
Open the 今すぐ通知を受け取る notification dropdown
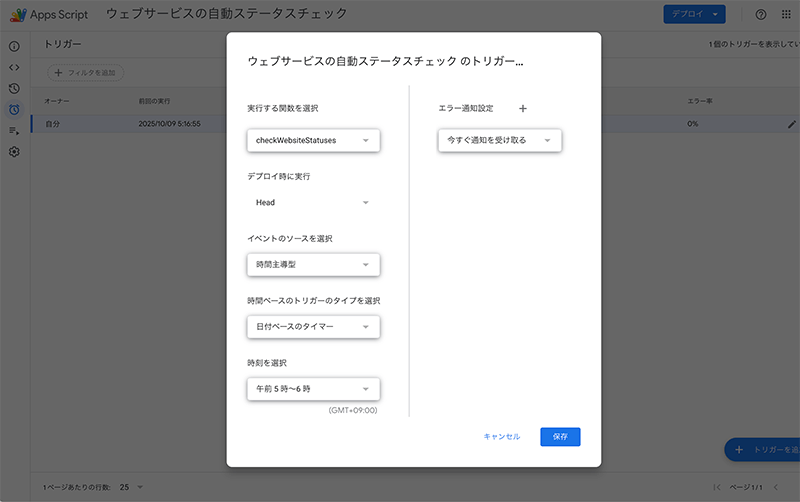[x=500, y=141]
